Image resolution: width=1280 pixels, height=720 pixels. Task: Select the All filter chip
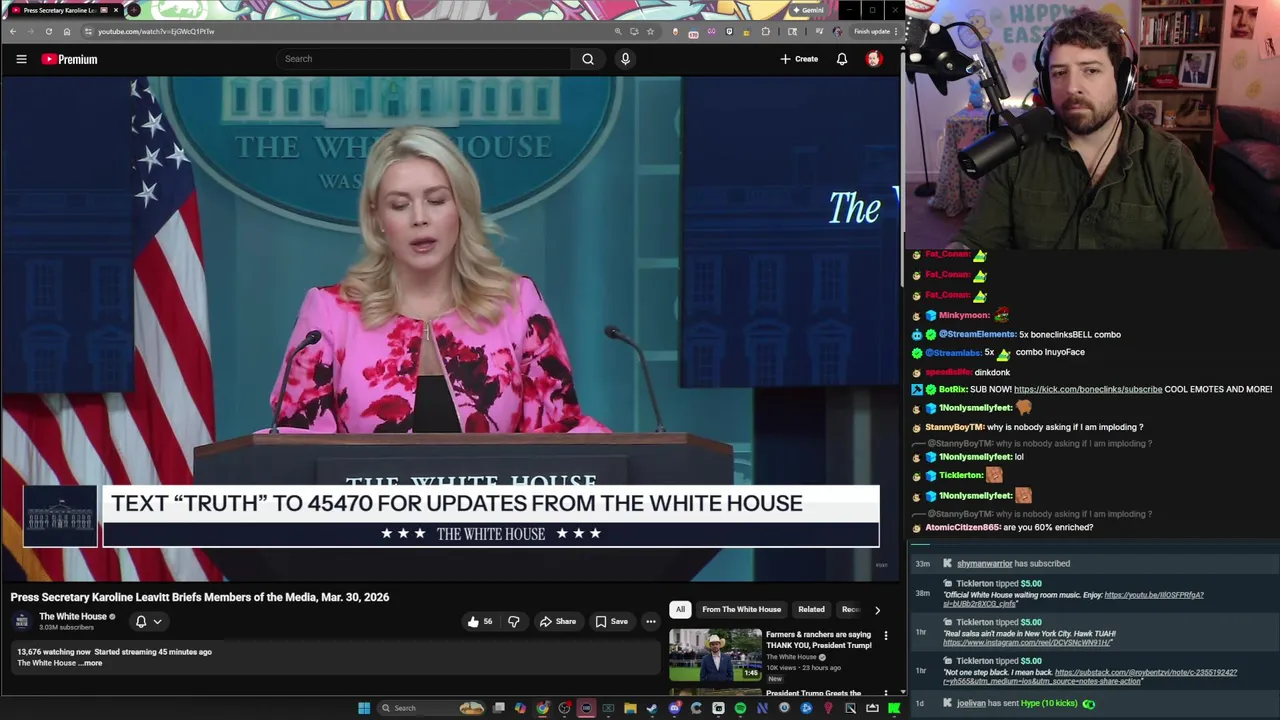[x=680, y=609]
